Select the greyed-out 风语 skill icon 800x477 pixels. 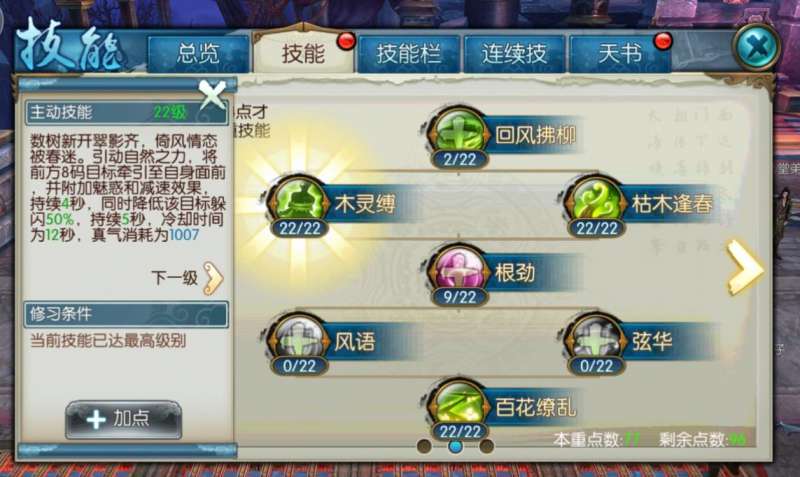click(298, 338)
